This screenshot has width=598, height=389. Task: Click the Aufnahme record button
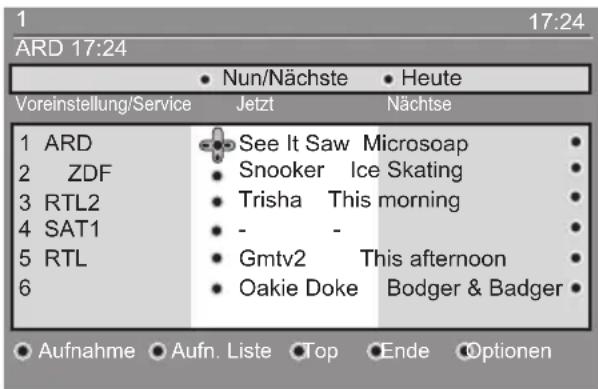point(74,351)
